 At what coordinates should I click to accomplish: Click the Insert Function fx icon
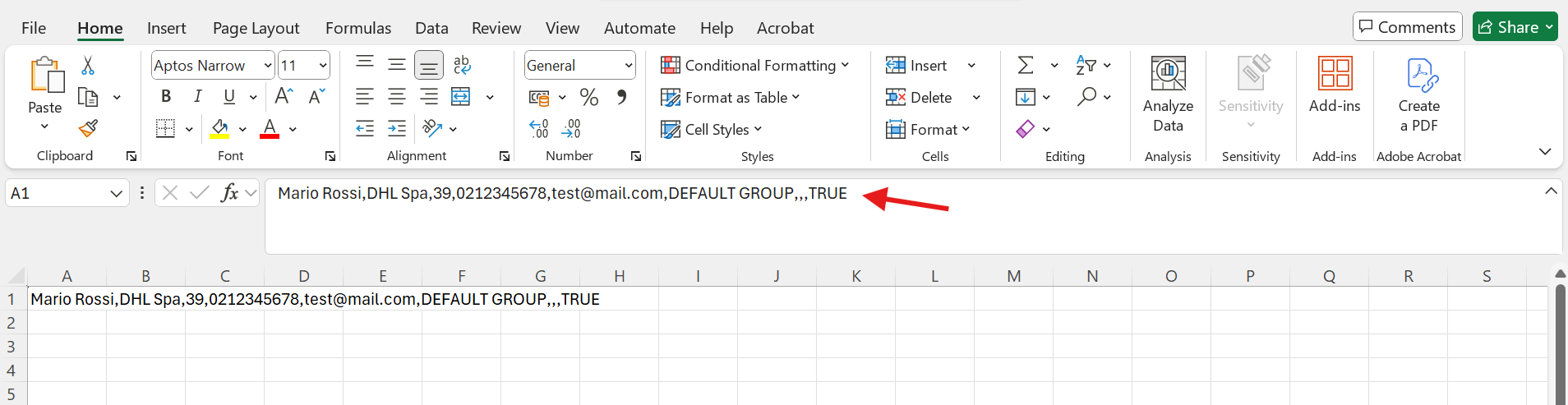pyautogui.click(x=229, y=193)
